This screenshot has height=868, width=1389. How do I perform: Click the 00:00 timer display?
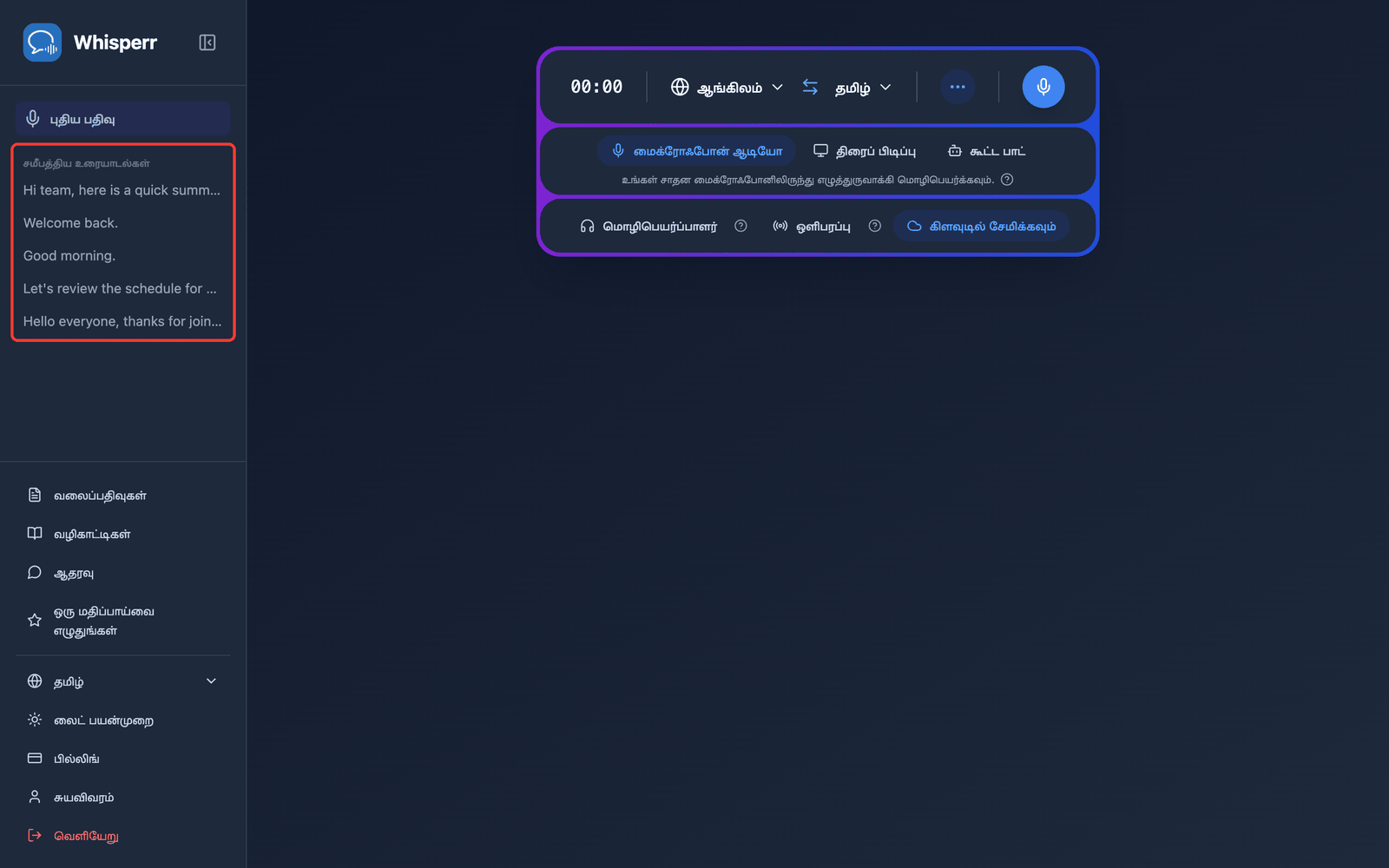[596, 87]
